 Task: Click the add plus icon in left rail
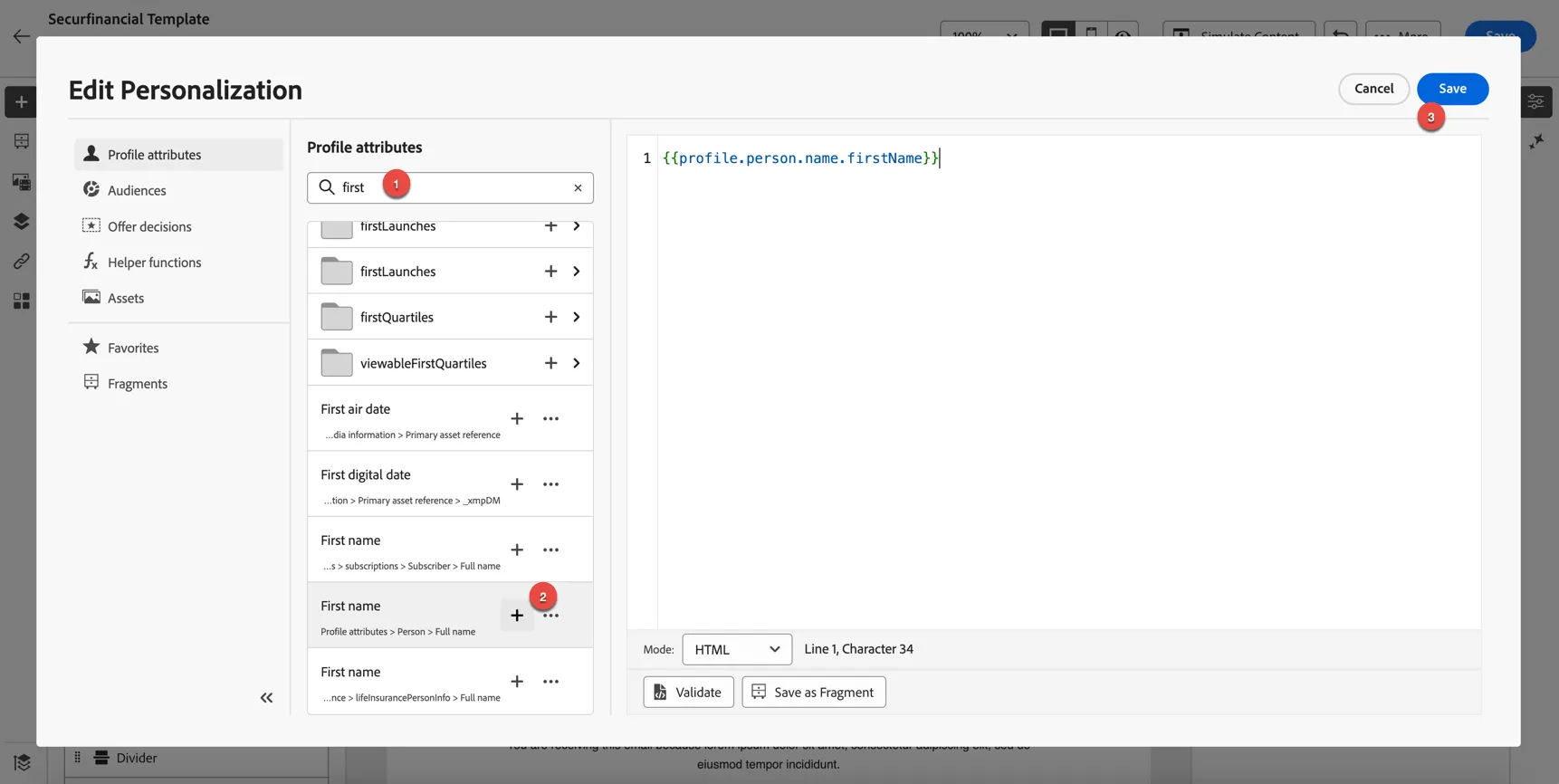coord(21,102)
